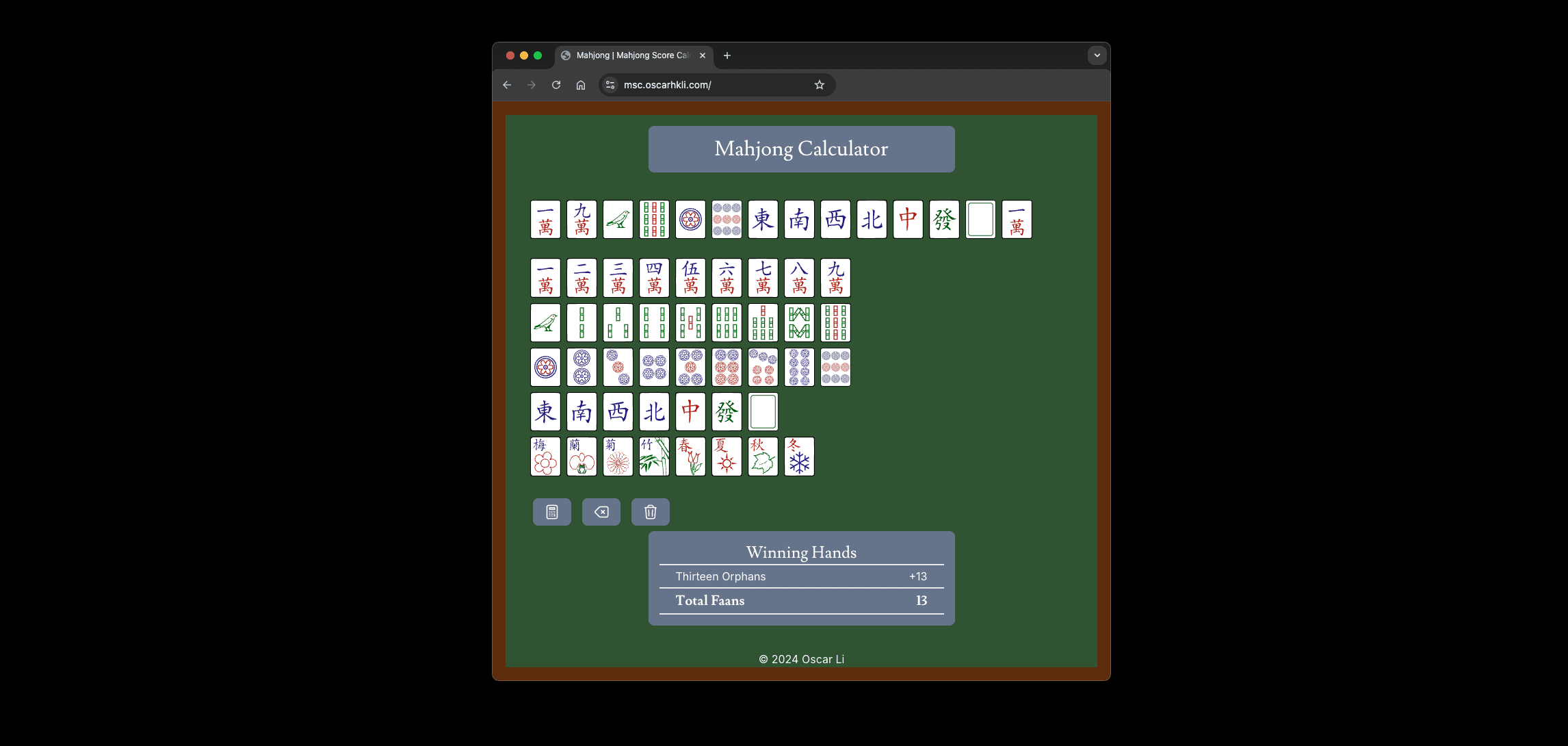Expand the tab search dropdown chevron
1568x746 pixels.
tap(1097, 55)
